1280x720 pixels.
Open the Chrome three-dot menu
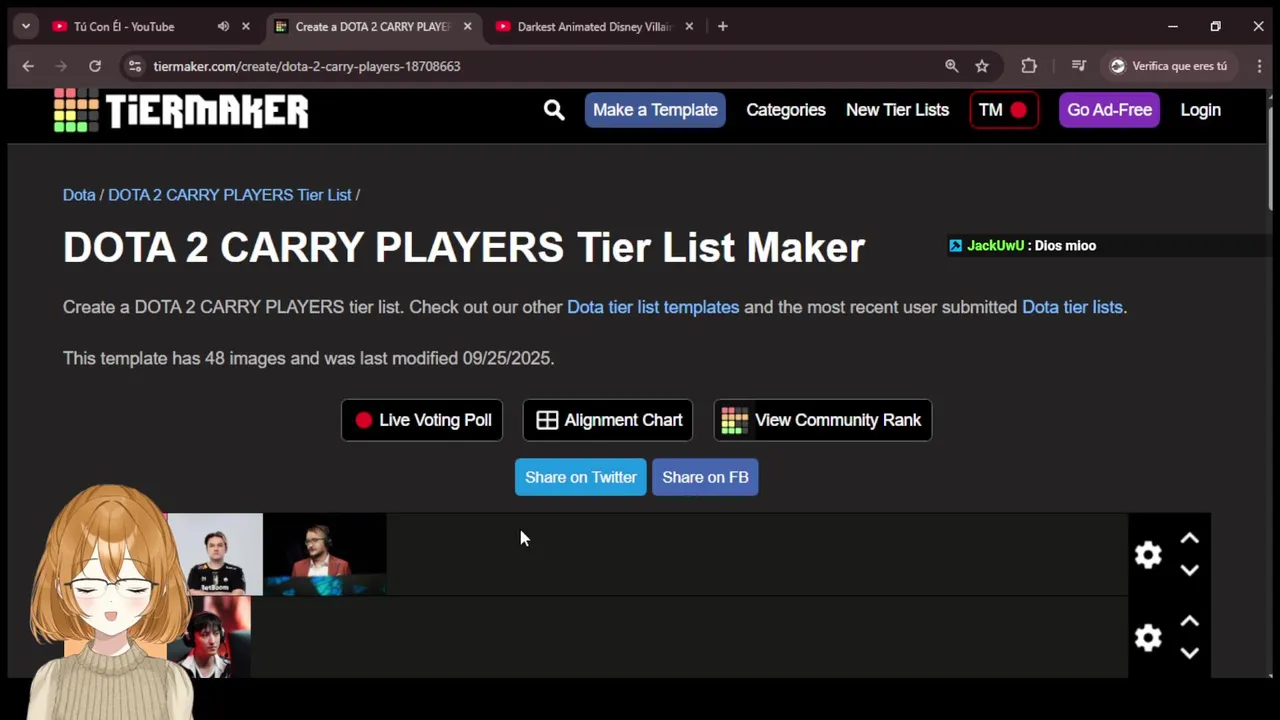[x=1259, y=66]
